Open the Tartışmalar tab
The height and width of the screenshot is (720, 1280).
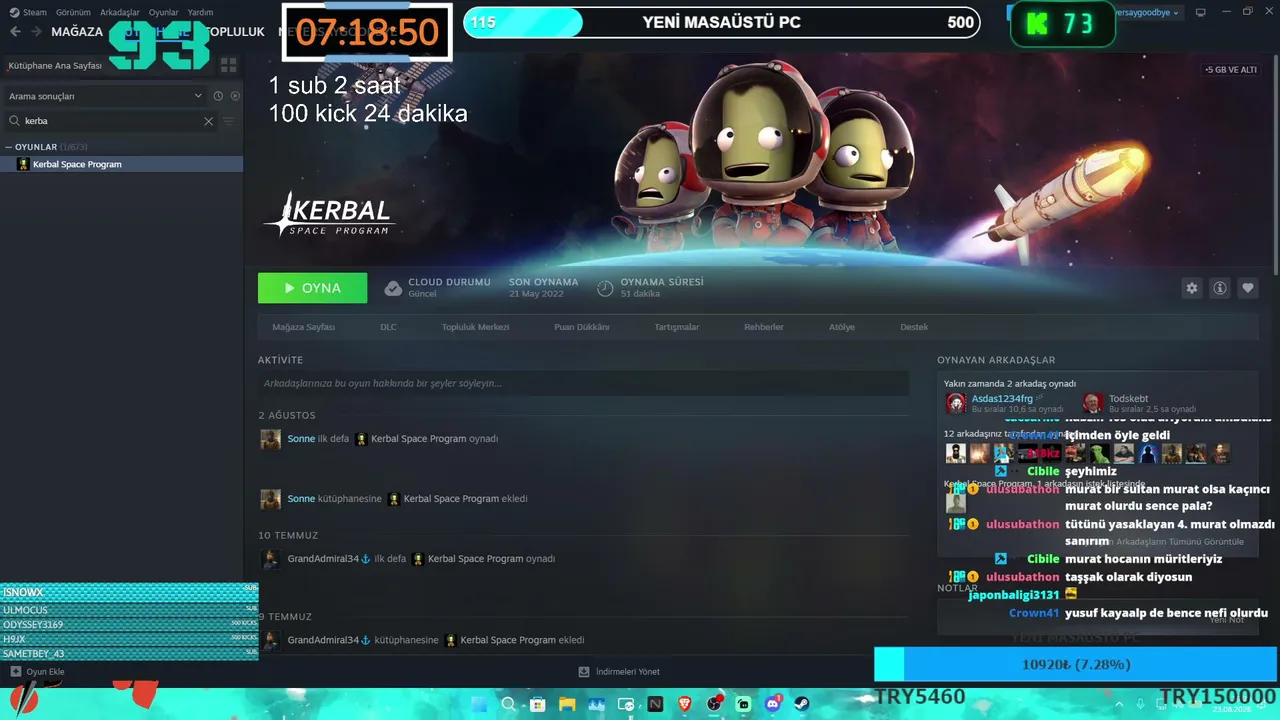(x=677, y=327)
